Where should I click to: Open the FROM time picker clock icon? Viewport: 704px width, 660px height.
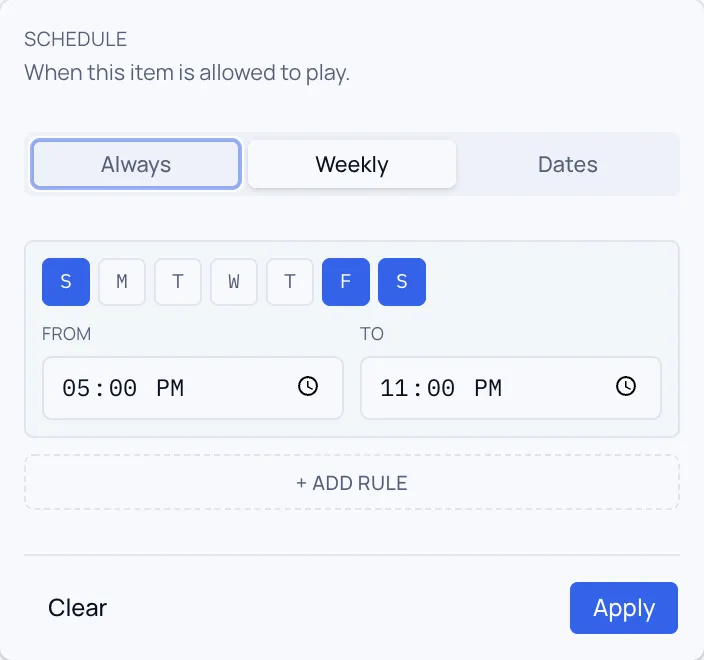(308, 387)
